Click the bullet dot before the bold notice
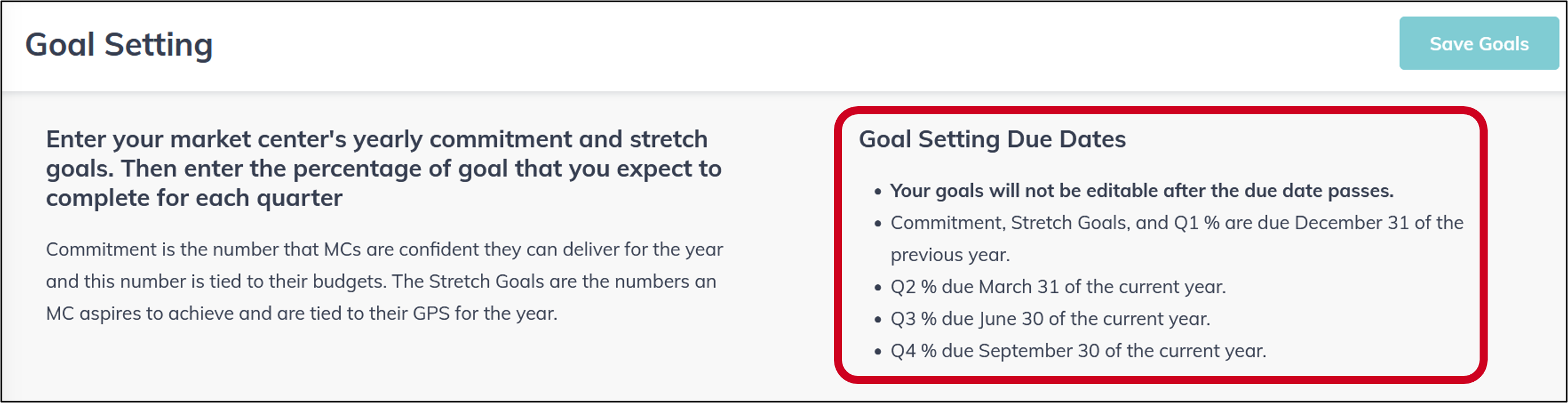Viewport: 1568px width, 403px height. [877, 192]
